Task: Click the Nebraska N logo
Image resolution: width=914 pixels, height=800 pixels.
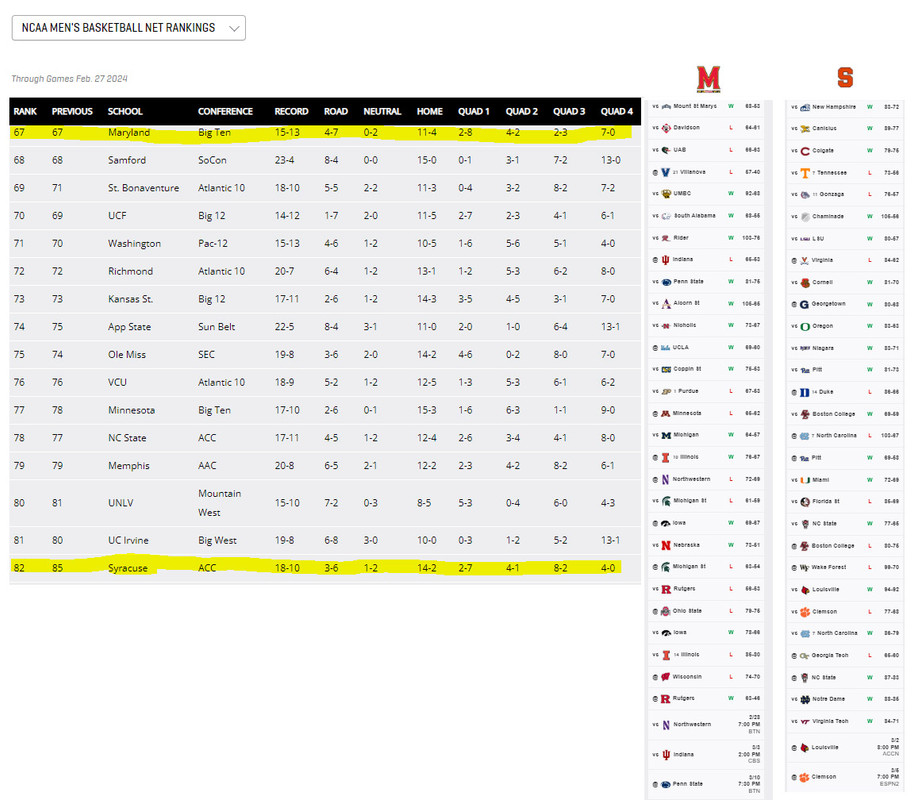Action: [x=666, y=545]
